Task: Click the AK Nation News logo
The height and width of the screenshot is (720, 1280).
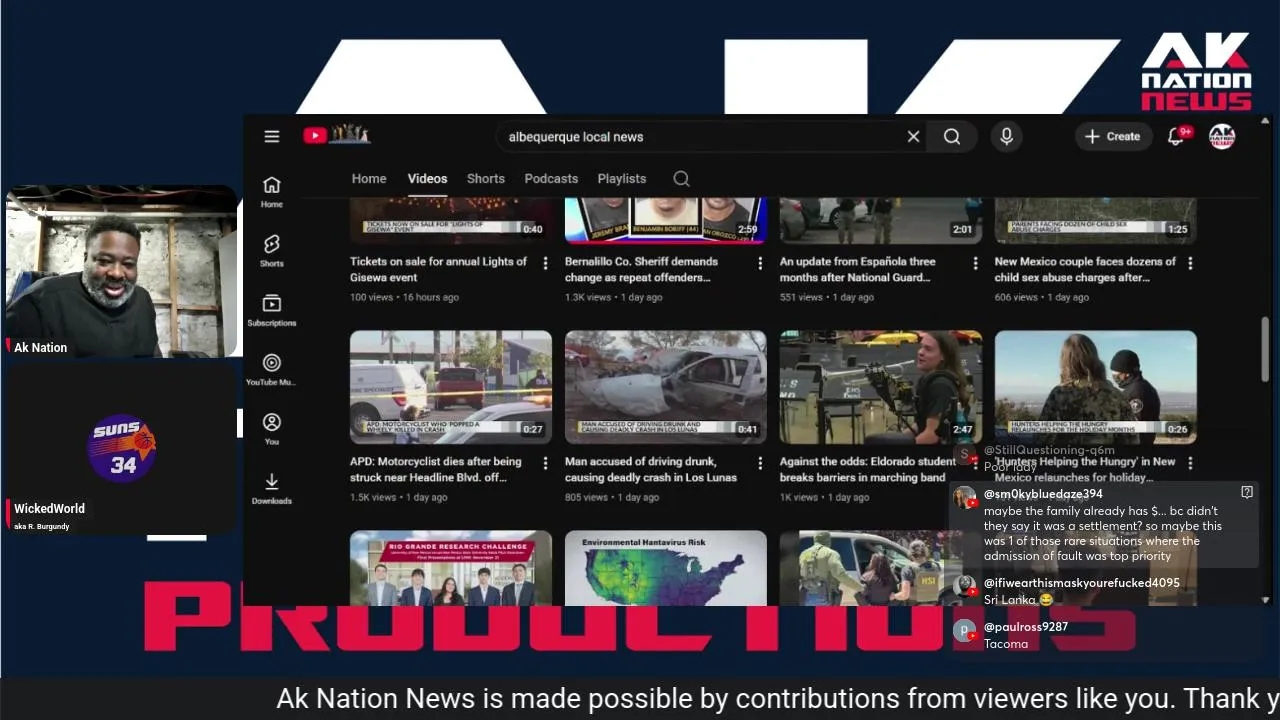Action: tap(1196, 71)
